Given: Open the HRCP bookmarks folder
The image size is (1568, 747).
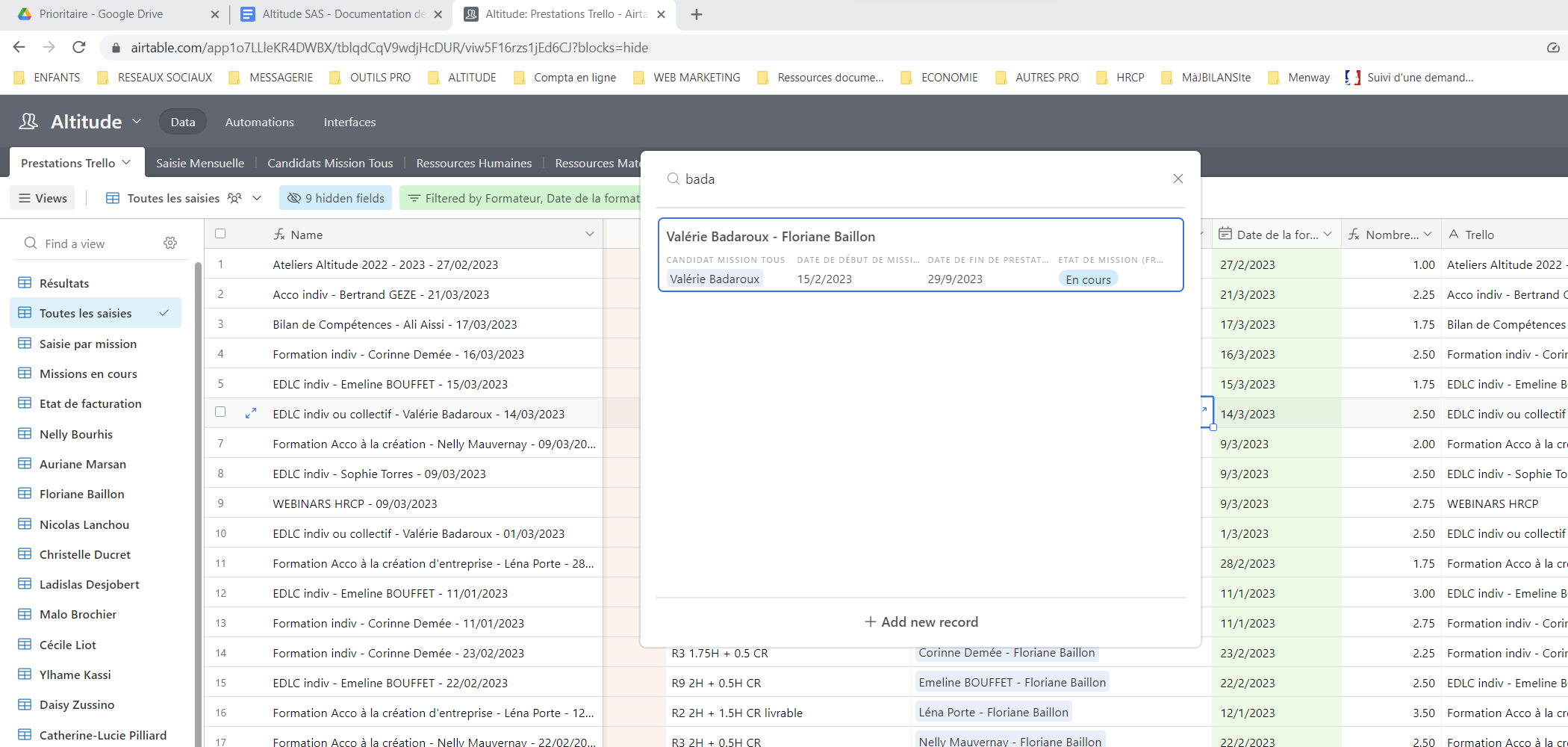Looking at the screenshot, I should coord(1120,78).
